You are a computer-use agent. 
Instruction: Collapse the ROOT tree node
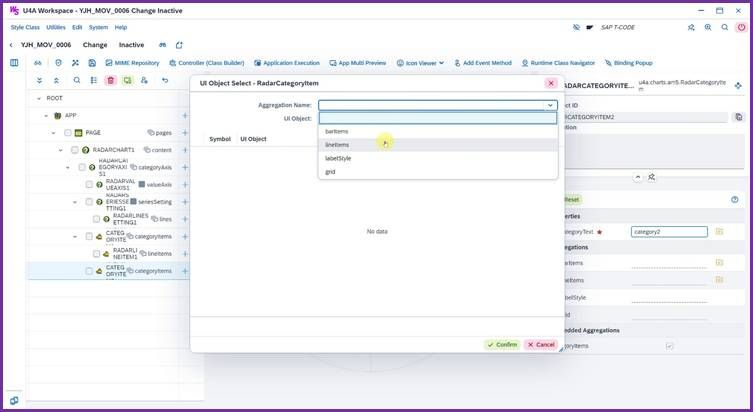[39, 98]
